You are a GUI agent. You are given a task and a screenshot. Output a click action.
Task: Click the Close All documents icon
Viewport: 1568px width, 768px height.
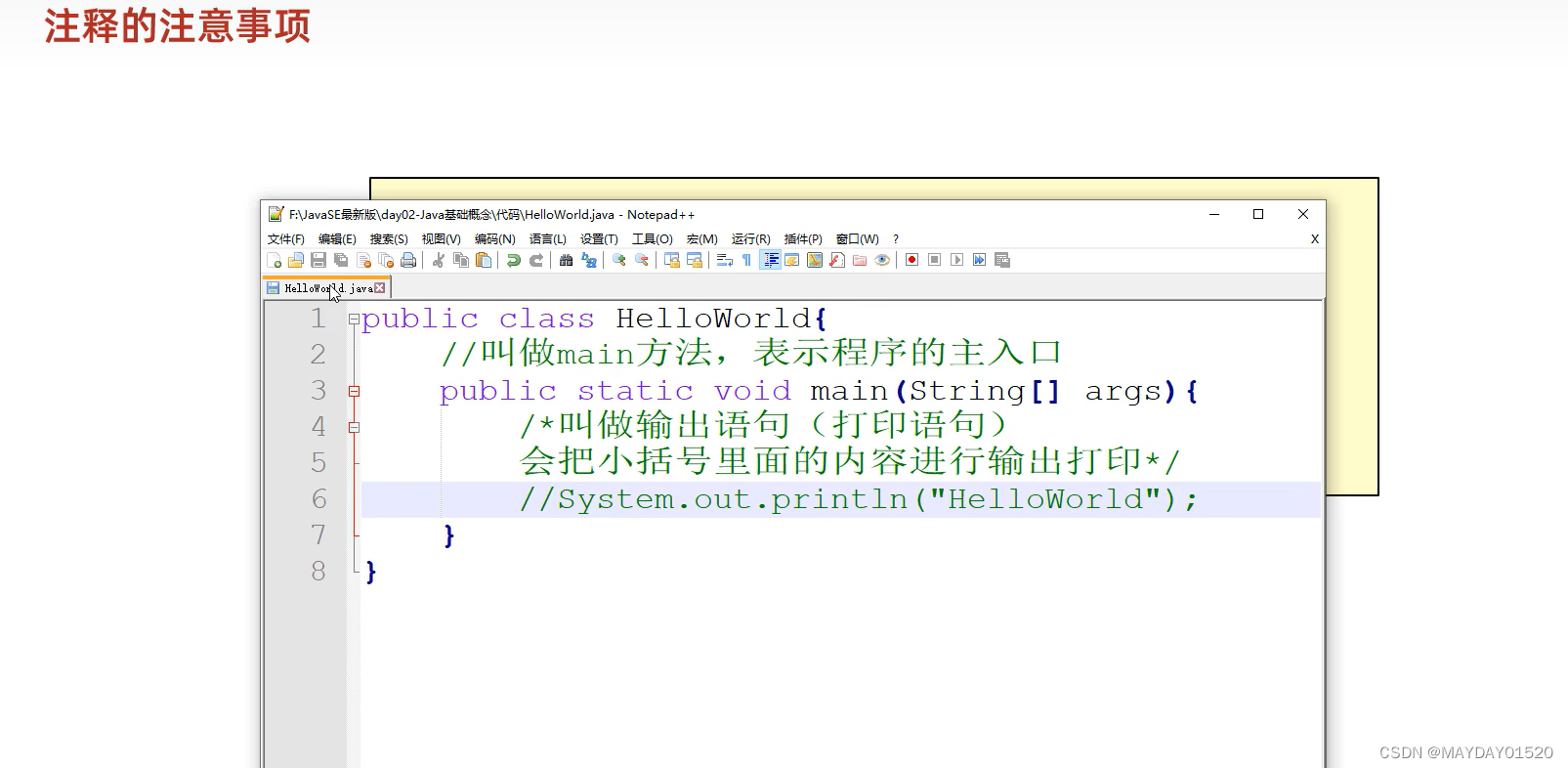(x=386, y=260)
